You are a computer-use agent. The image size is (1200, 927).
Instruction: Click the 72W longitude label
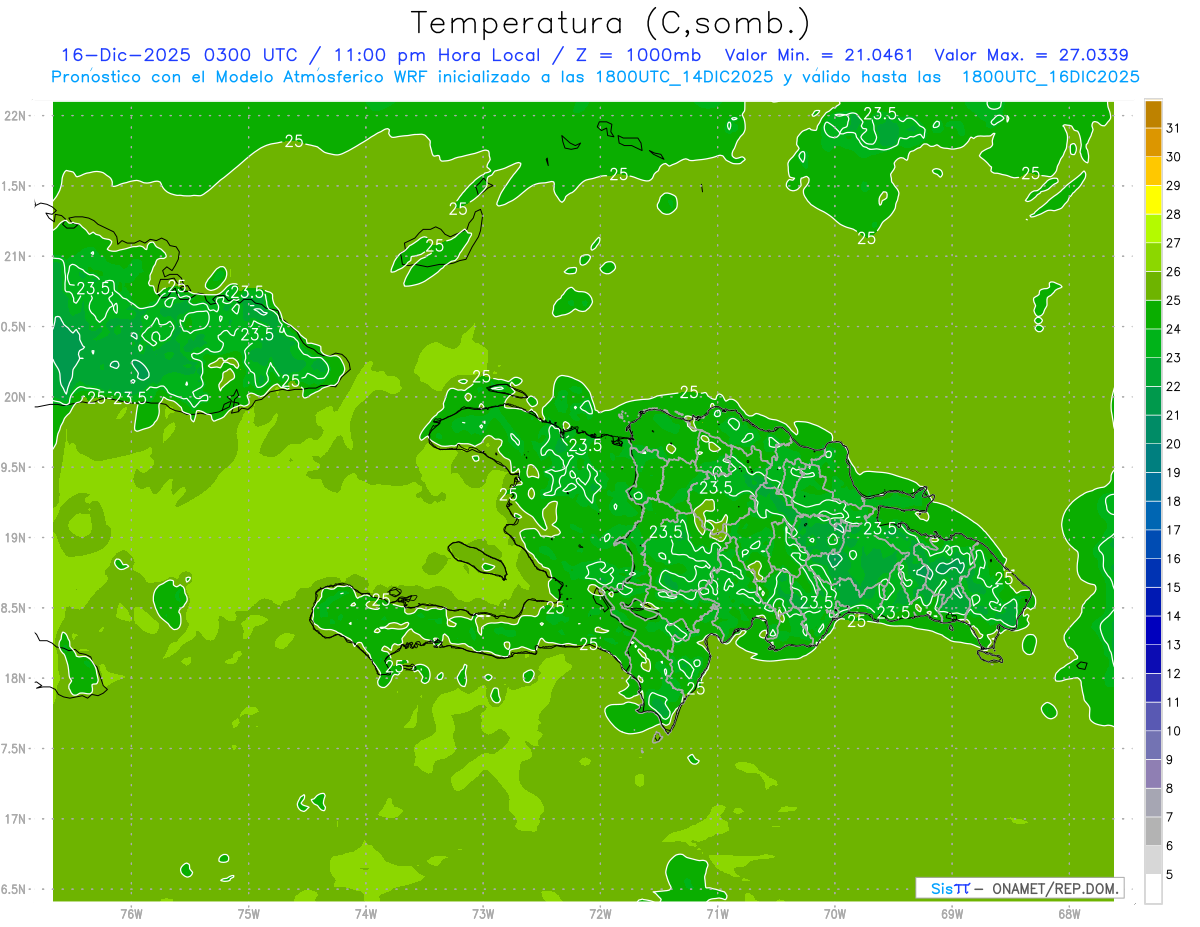pos(600,914)
